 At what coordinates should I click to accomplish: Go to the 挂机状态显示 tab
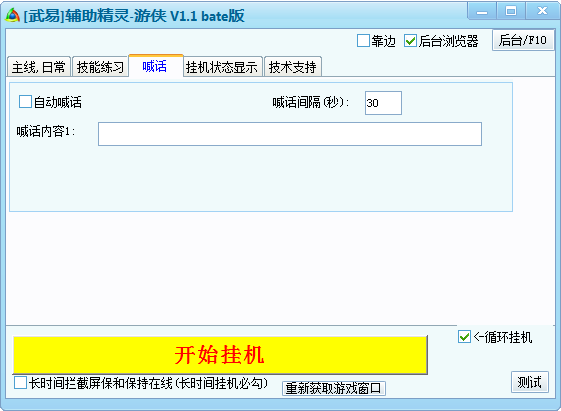223,67
